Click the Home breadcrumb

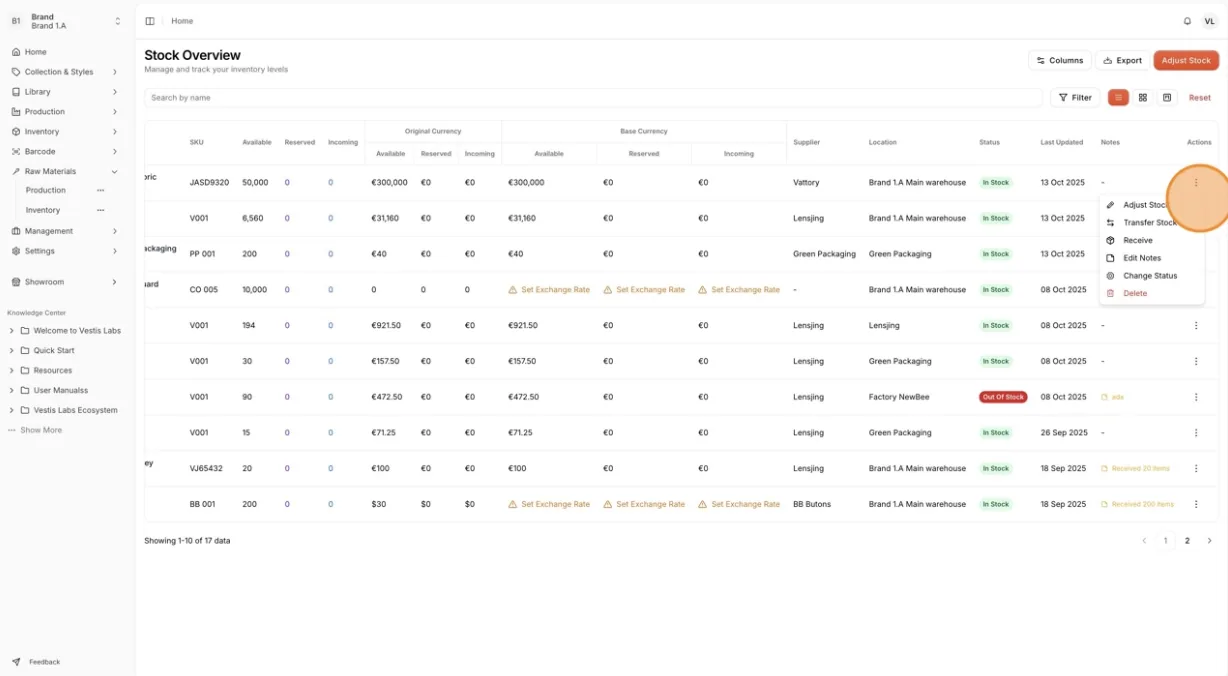(x=182, y=21)
